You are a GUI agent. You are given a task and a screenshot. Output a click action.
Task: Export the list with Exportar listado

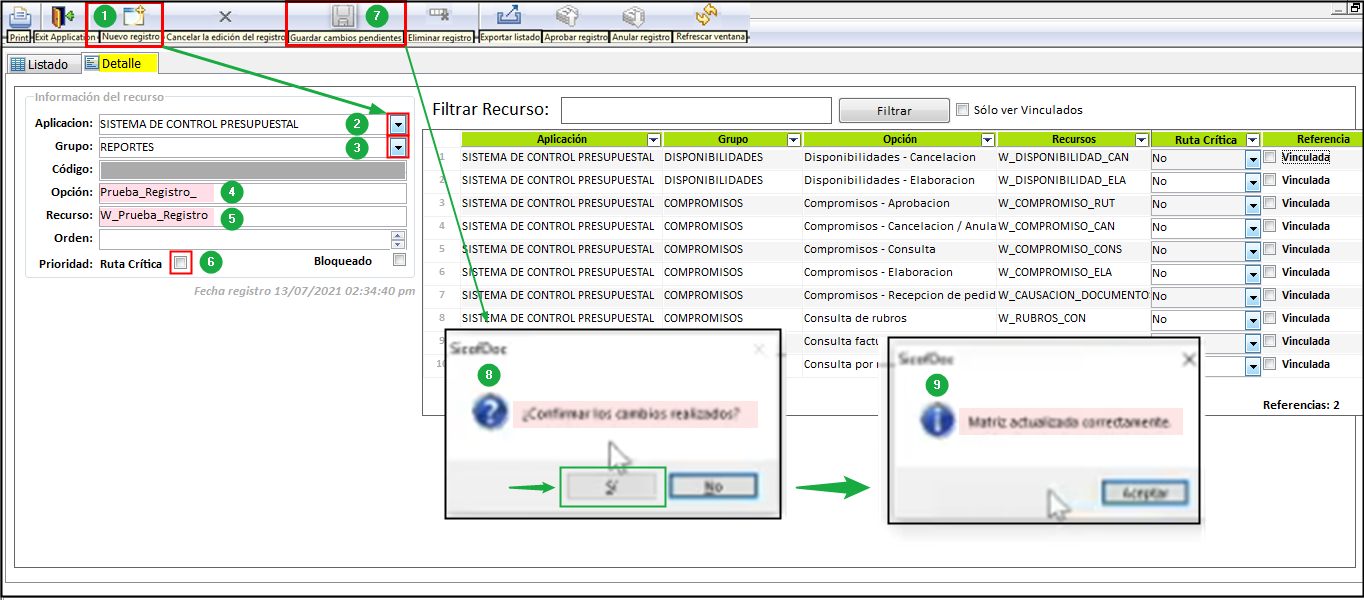point(508,16)
